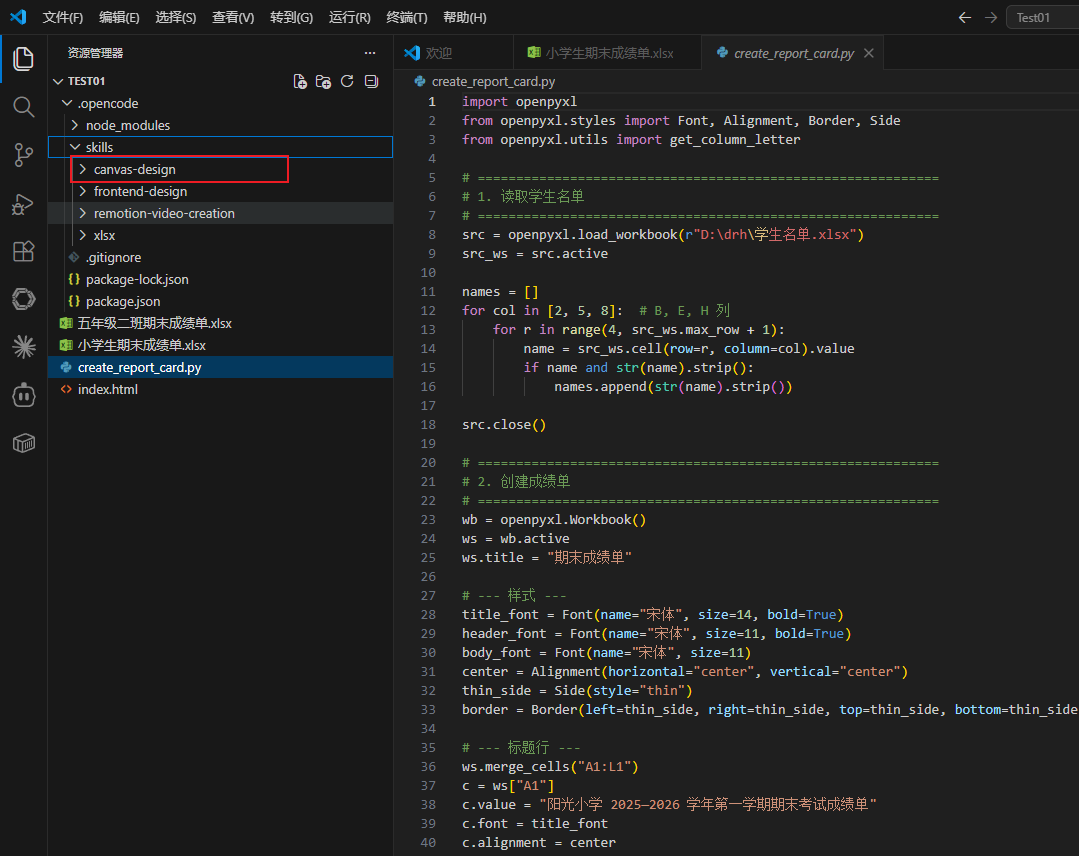Switch to the 小学生期末成绩单.xlsx tab
The width and height of the screenshot is (1079, 856).
[x=608, y=53]
